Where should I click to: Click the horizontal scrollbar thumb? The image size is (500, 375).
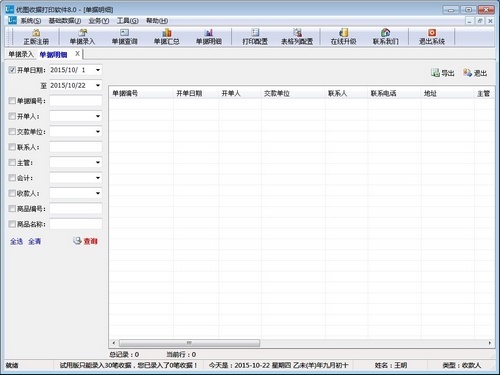pyautogui.click(x=189, y=343)
